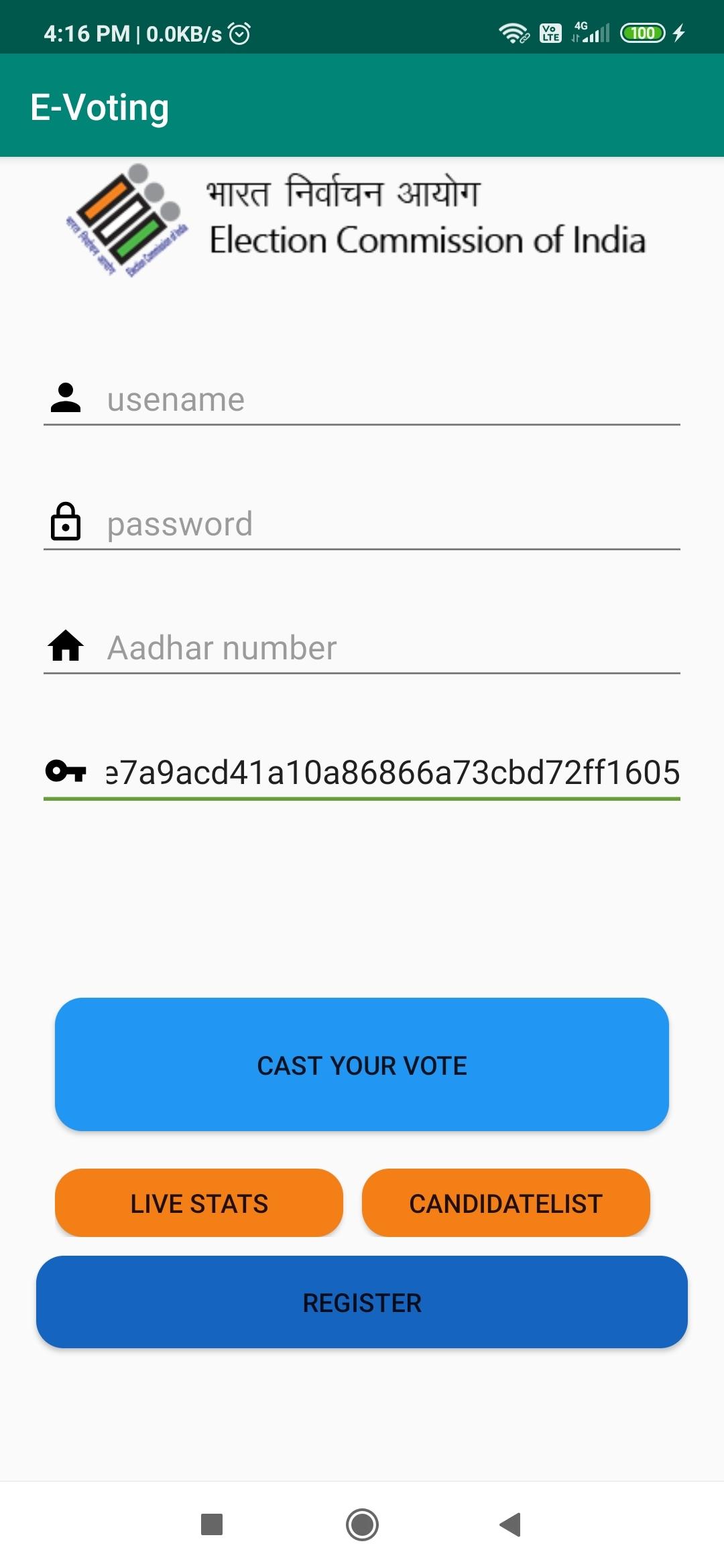Viewport: 724px width, 1568px height.
Task: Tap the person icon beside username
Action: [66, 398]
